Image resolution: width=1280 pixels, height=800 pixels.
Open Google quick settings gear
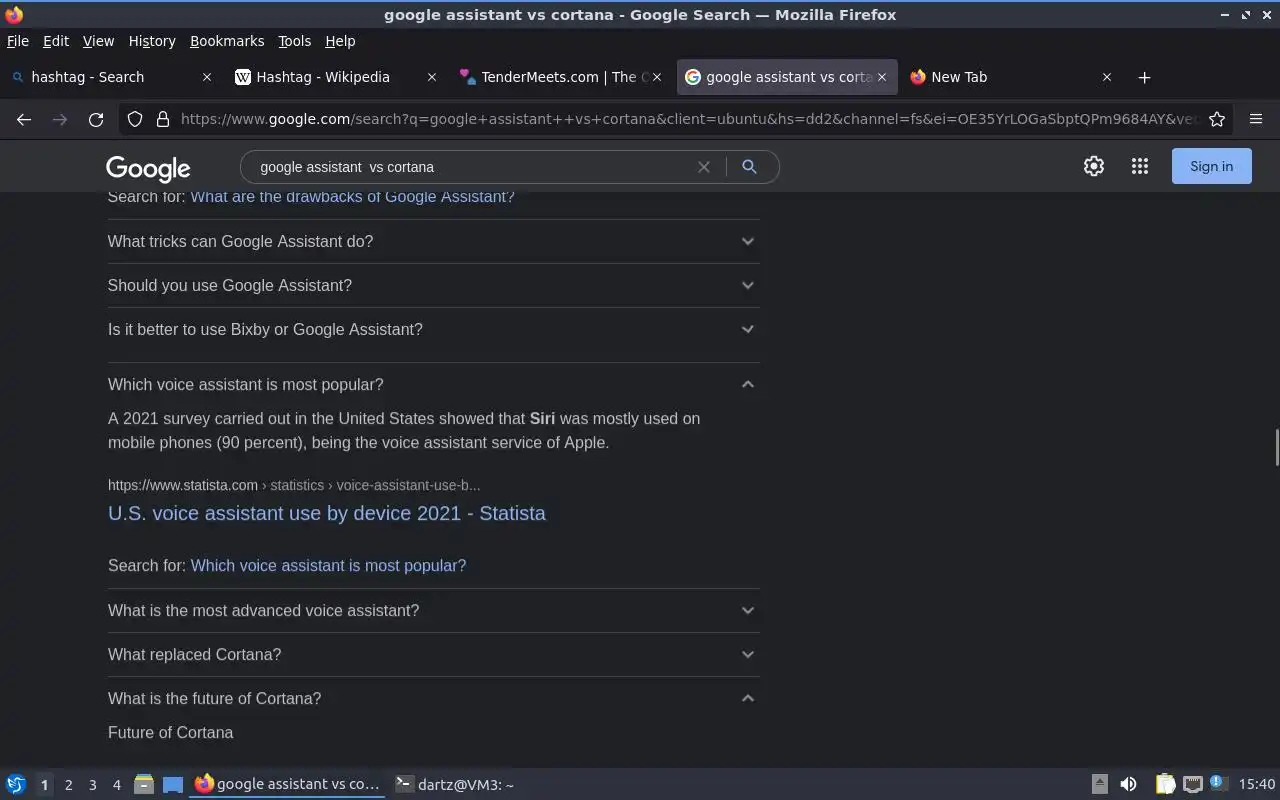[1094, 166]
